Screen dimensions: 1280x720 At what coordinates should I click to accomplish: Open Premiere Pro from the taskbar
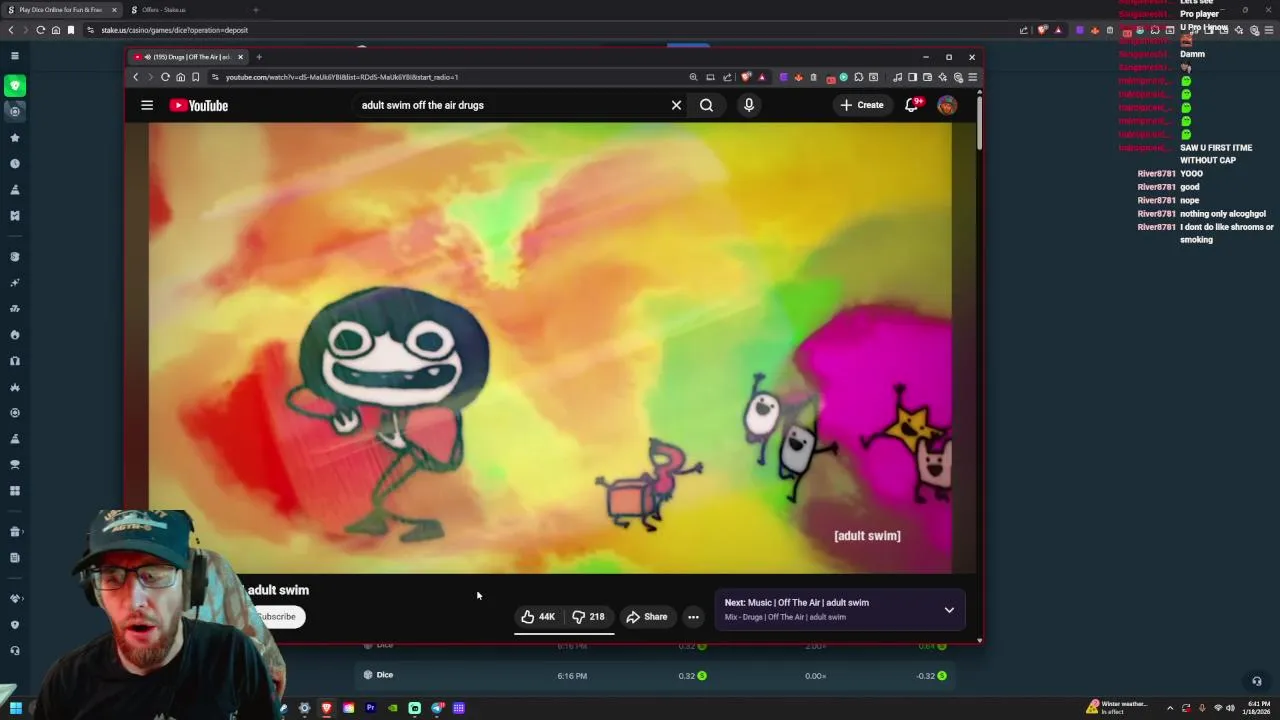tap(370, 708)
